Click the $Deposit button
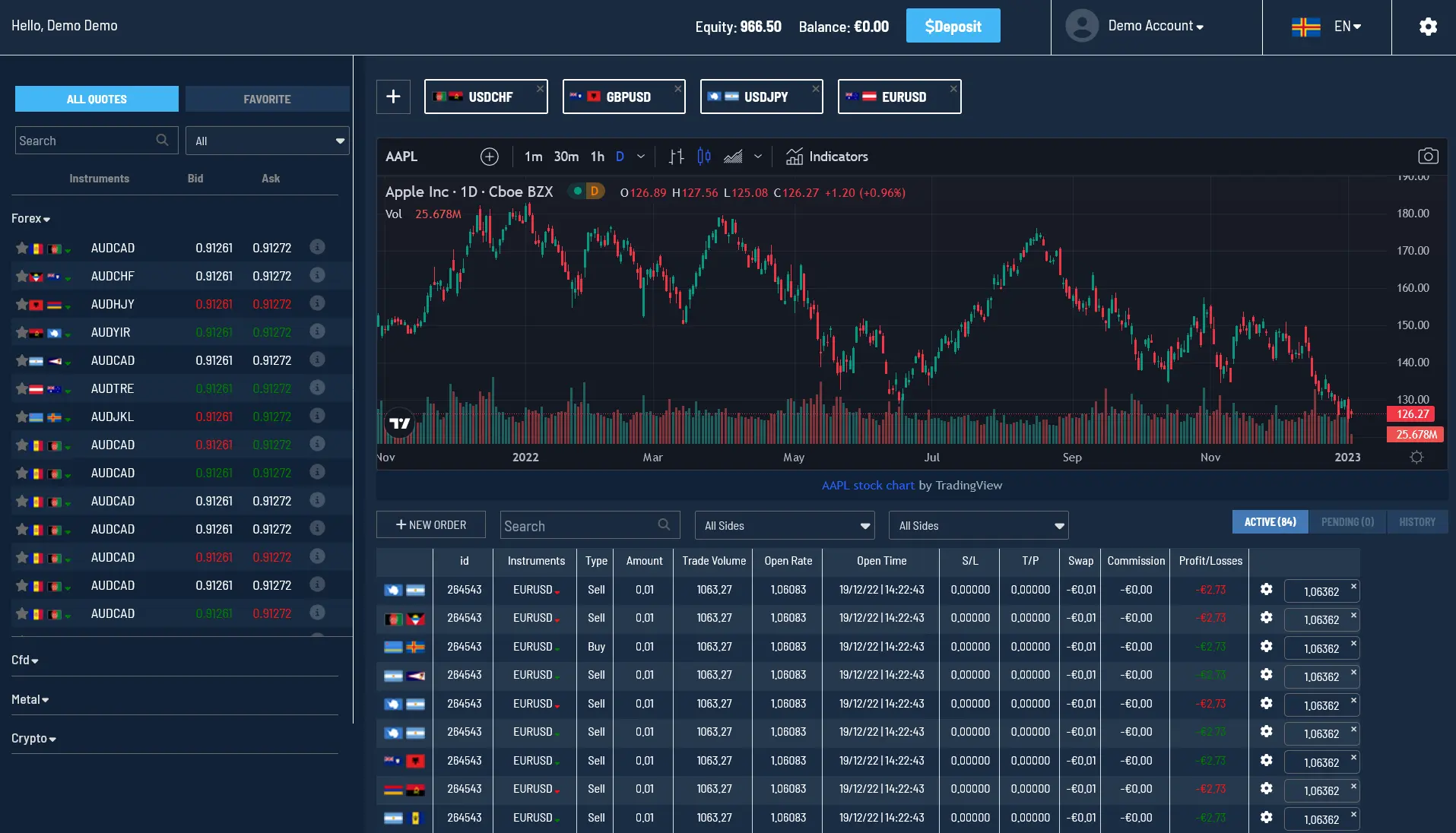The height and width of the screenshot is (833, 1456). pyautogui.click(x=953, y=26)
